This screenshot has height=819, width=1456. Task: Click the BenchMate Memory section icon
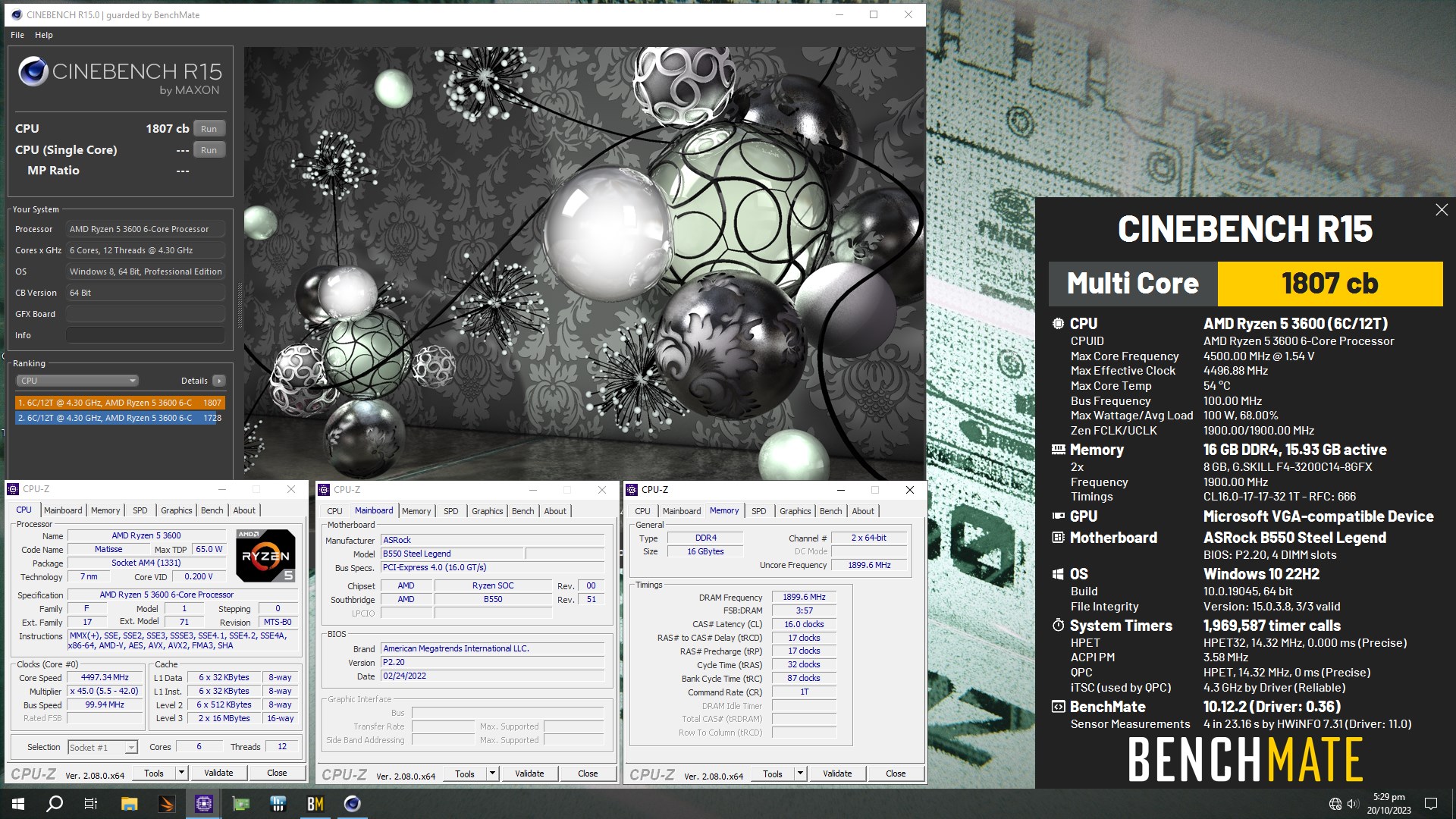point(1058,450)
